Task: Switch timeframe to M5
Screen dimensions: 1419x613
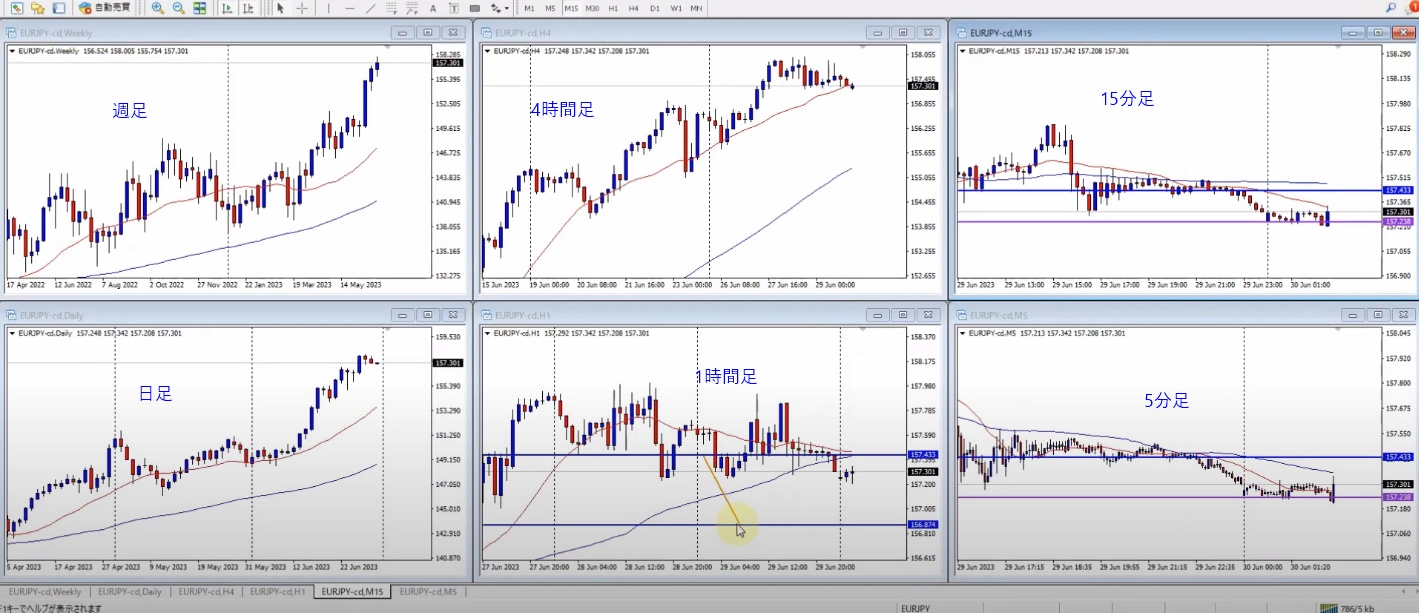Action: tap(550, 8)
